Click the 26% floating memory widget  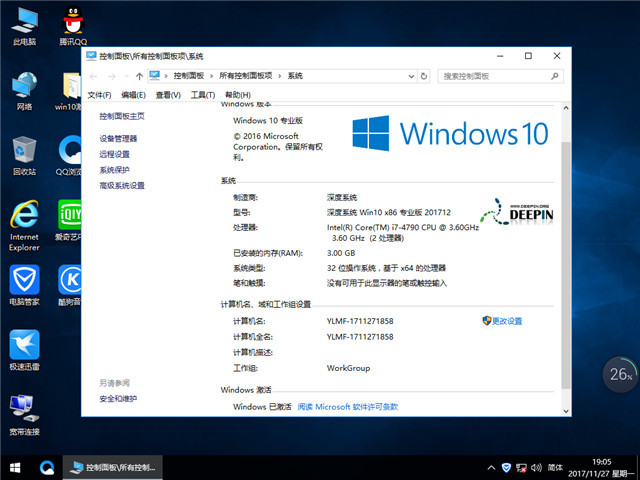620,374
